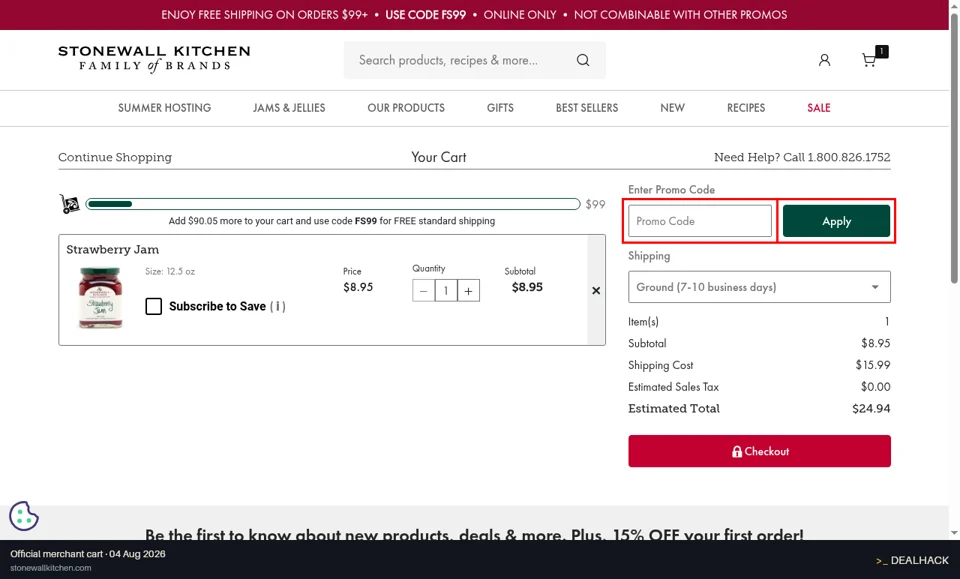The image size is (960, 579).
Task: Click the 'Size: 12.5 oz' text
Action: [x=170, y=271]
